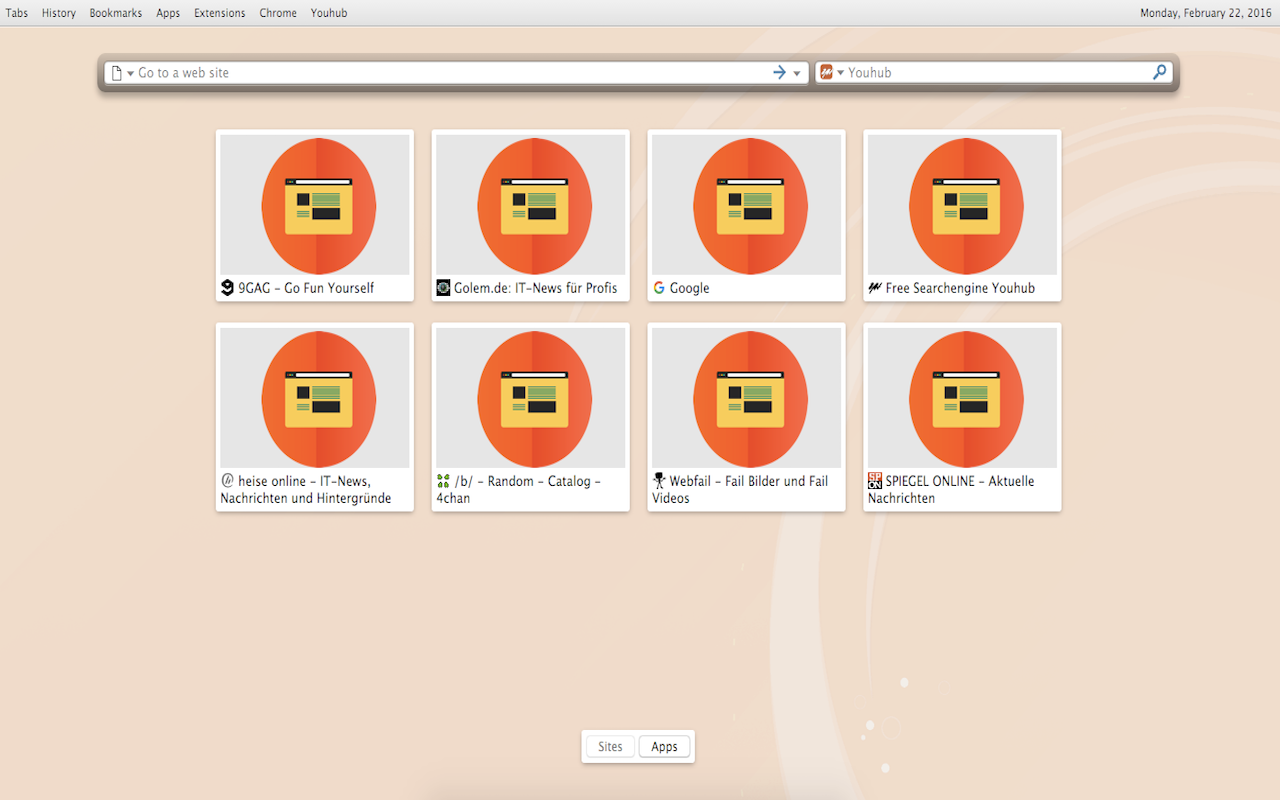Click the 9GAG favicon icon
1280x800 pixels.
tap(227, 288)
